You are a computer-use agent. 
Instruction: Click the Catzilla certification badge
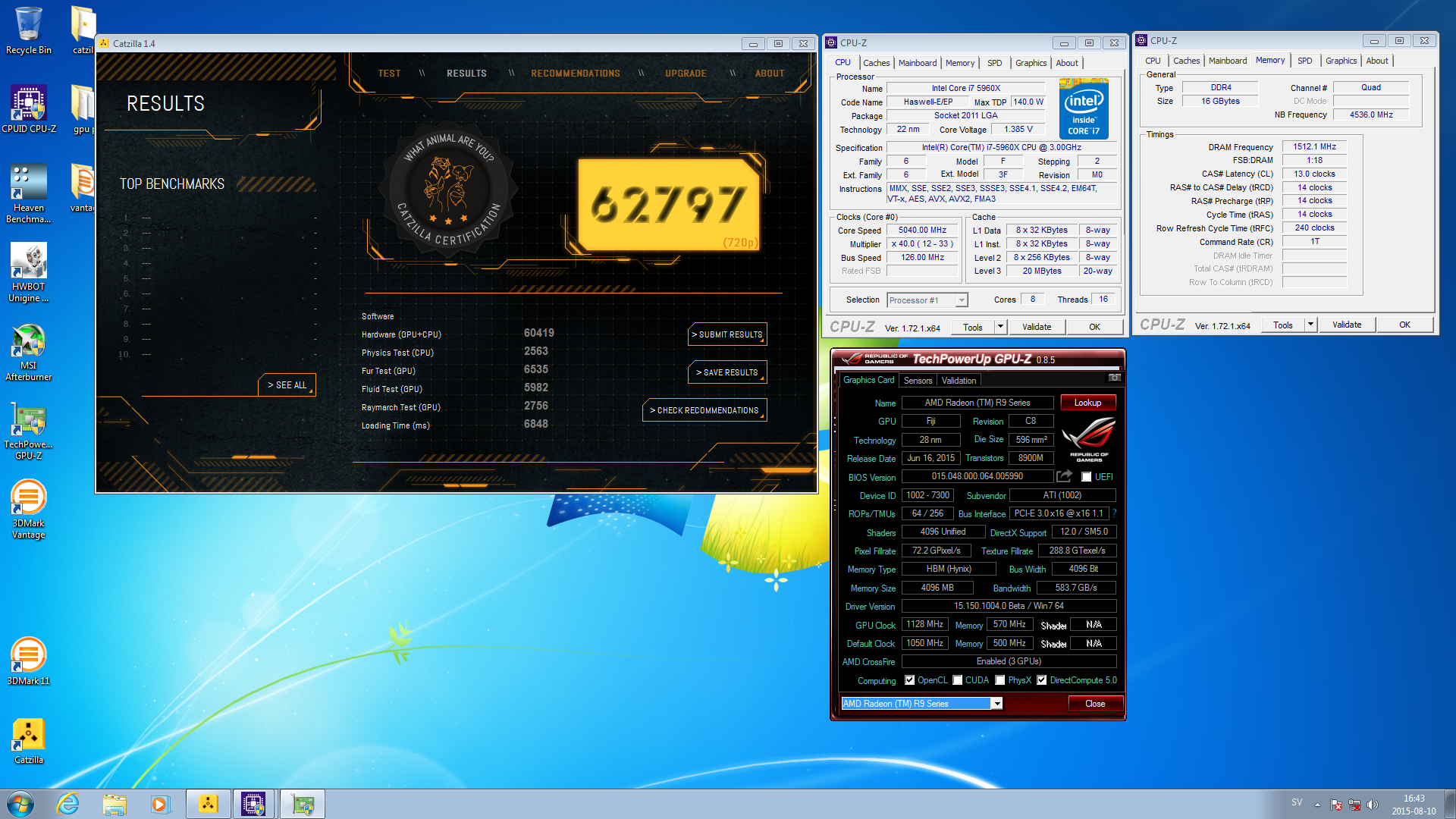[x=450, y=189]
